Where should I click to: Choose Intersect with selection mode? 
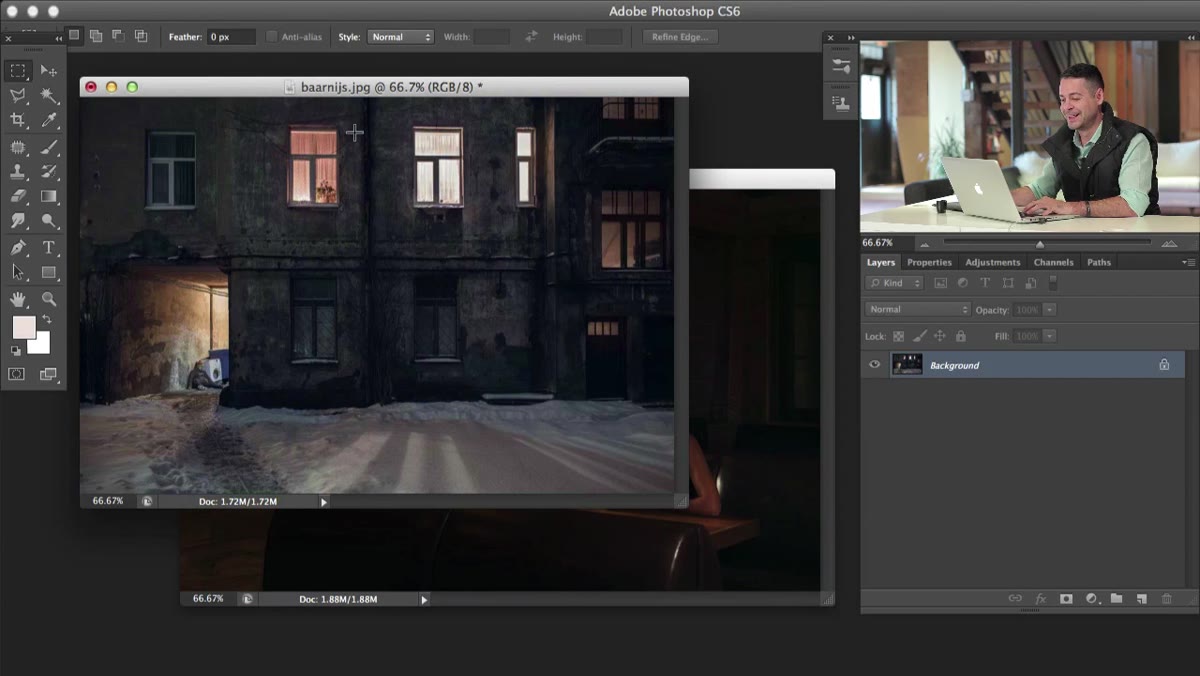141,36
